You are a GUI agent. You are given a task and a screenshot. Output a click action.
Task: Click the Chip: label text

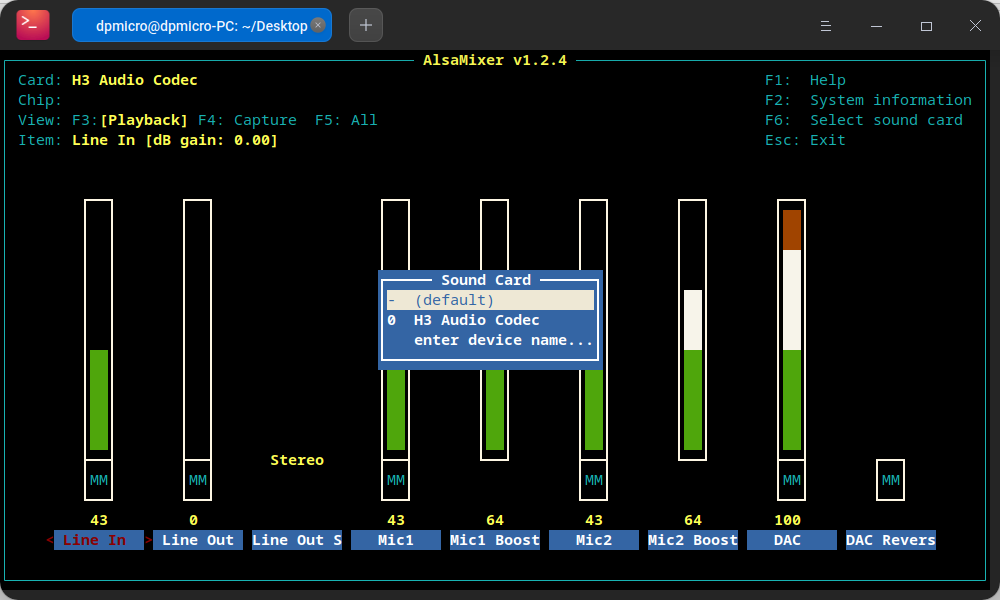[x=40, y=100]
